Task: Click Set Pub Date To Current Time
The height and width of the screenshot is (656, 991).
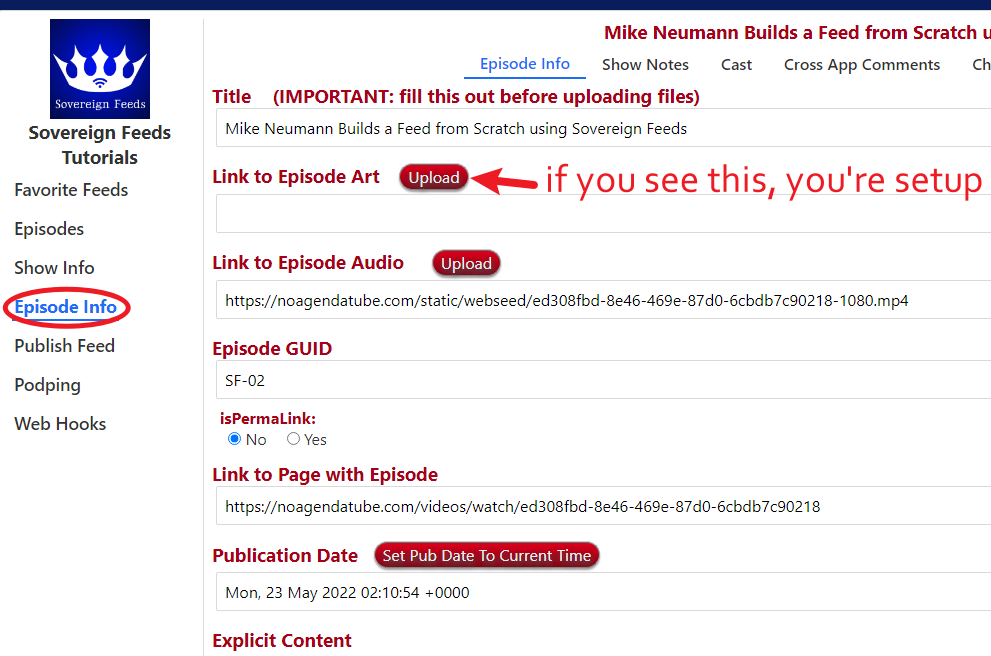Action: tap(487, 556)
